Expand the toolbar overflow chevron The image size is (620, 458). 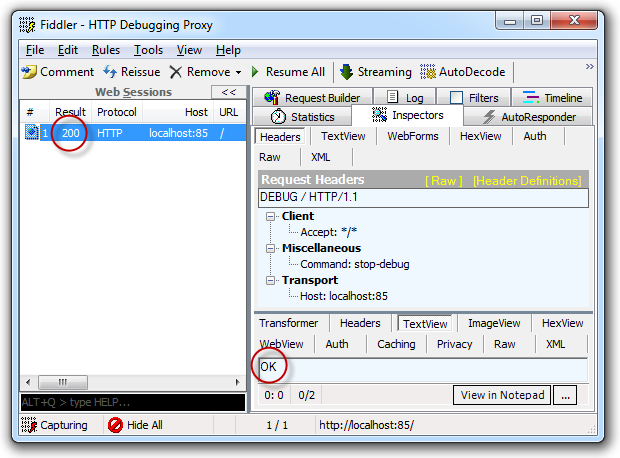point(590,66)
